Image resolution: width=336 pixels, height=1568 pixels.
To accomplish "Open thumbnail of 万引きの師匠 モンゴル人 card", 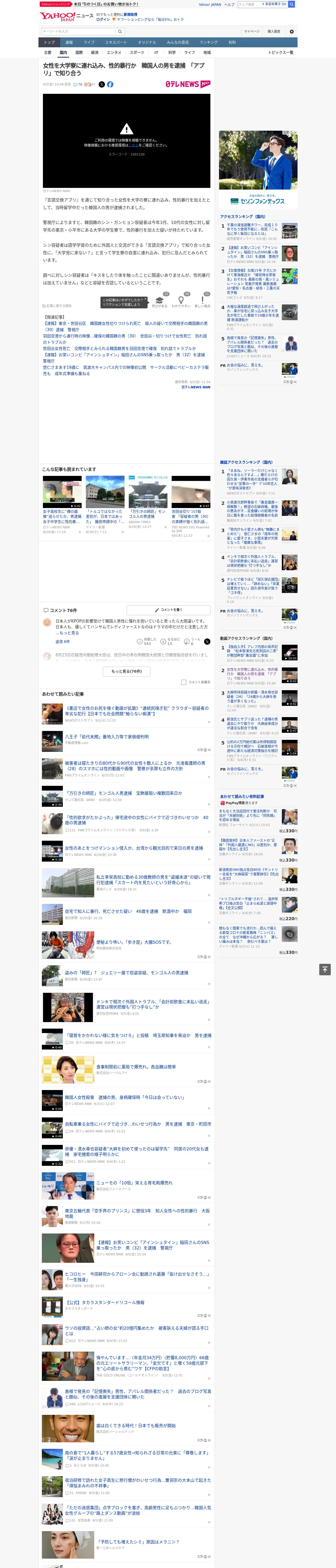I will coord(148,492).
